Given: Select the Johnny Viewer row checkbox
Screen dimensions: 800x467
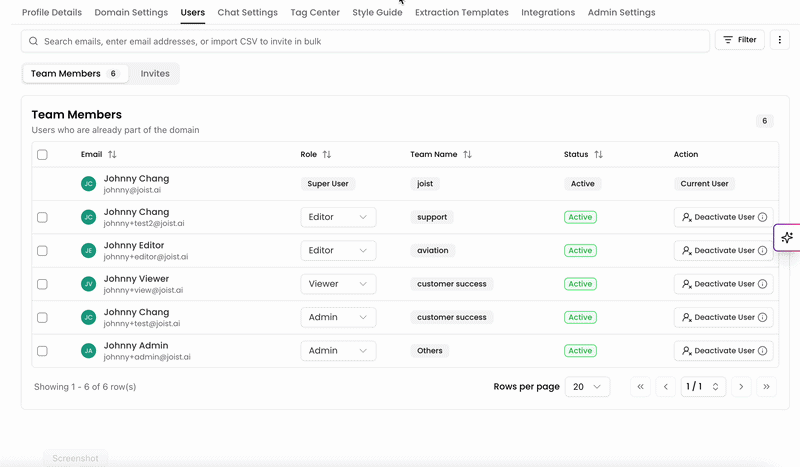Looking at the screenshot, I should click(42, 284).
